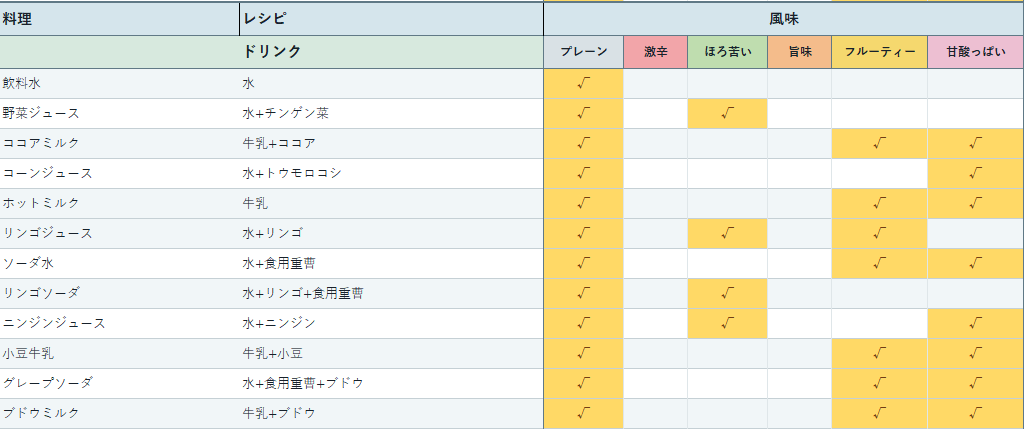Click the レシピ column header

point(391,19)
